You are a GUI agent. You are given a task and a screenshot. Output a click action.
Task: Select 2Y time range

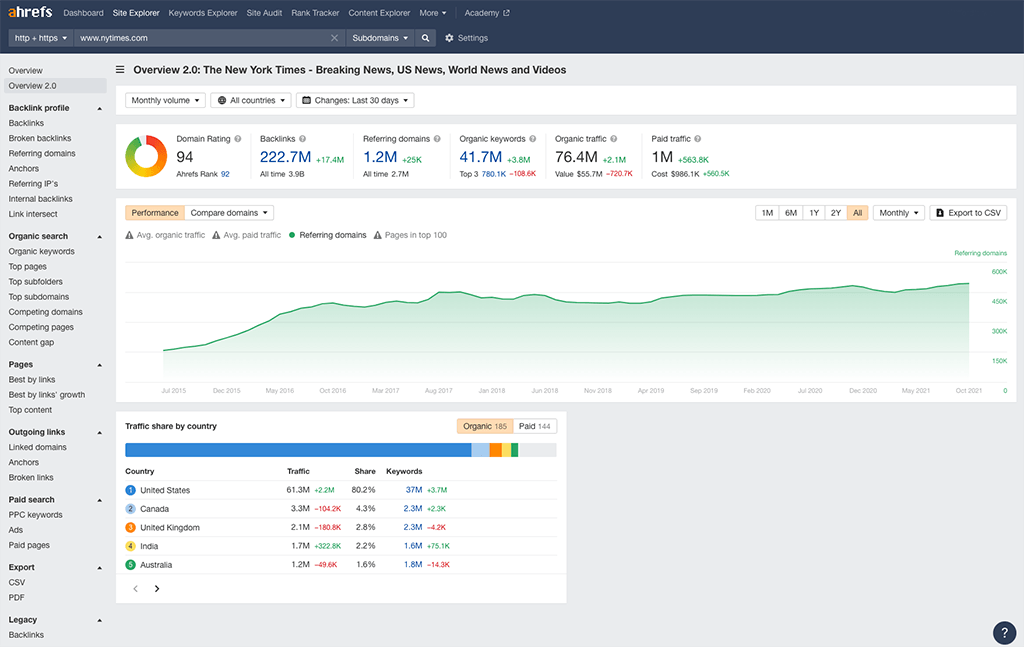click(x=836, y=213)
